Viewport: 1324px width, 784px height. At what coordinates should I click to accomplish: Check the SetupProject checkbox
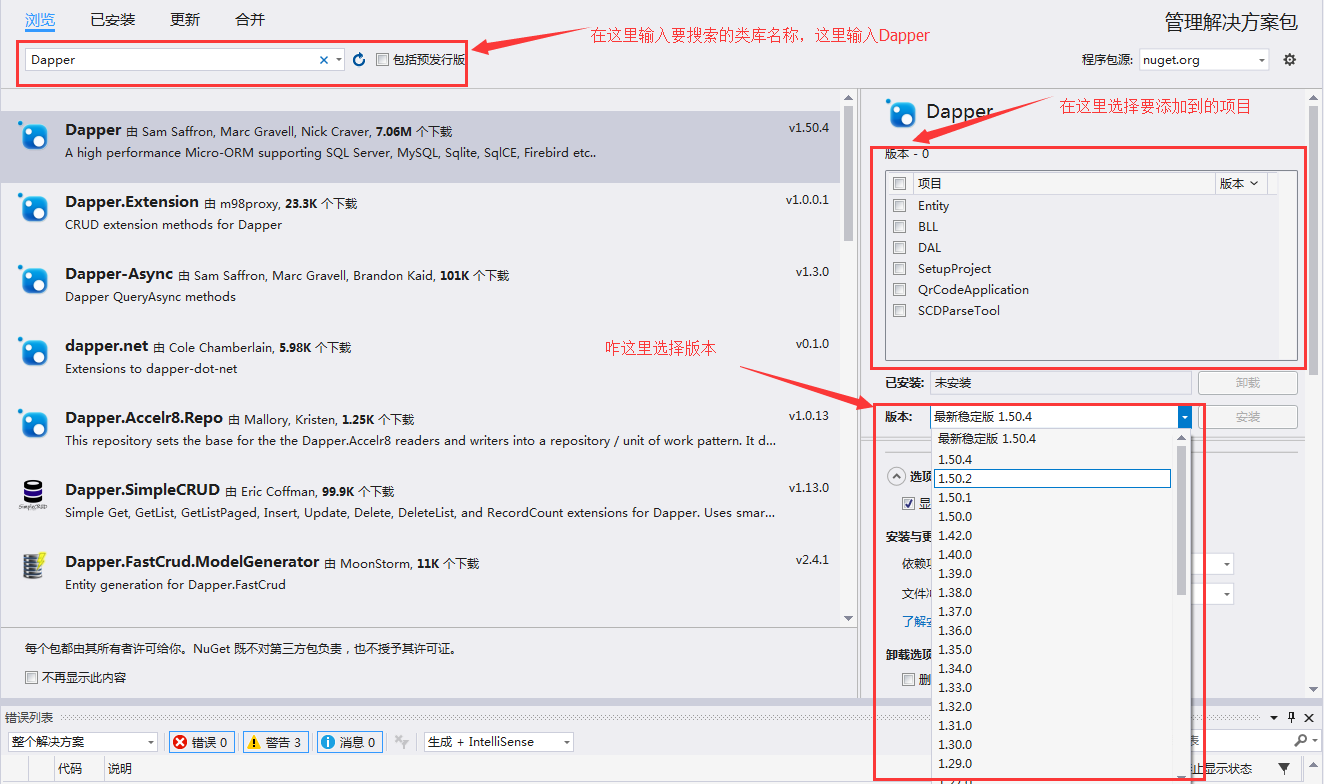coord(900,268)
